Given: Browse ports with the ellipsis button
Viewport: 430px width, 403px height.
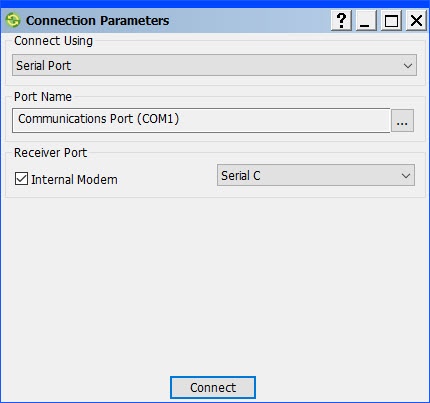Looking at the screenshot, I should (x=402, y=120).
